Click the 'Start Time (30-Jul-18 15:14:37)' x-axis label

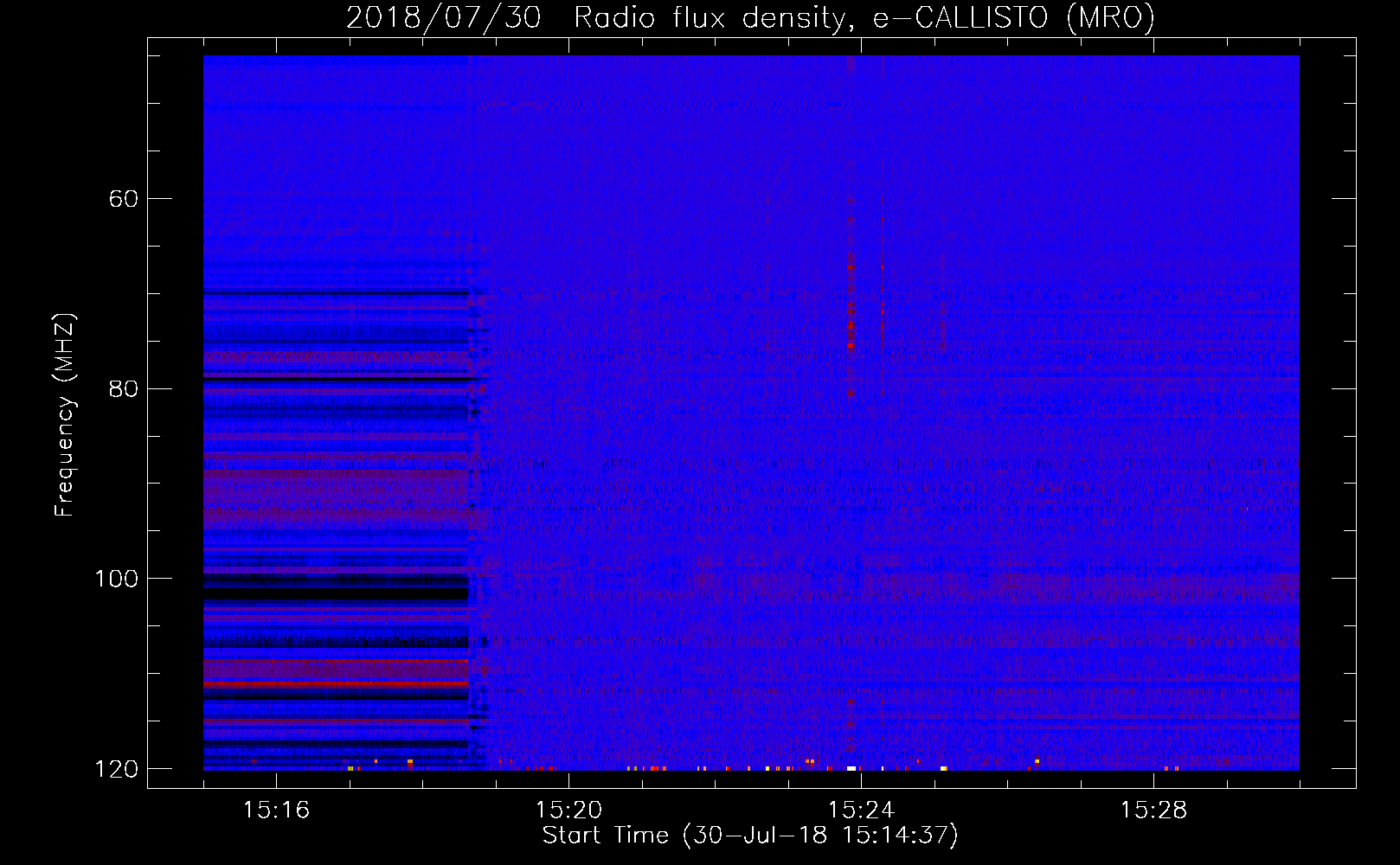point(750,836)
